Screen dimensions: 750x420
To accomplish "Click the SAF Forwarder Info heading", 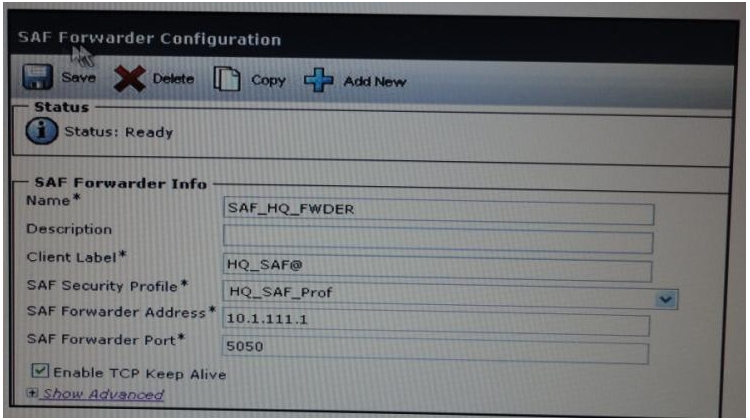I will [121, 183].
